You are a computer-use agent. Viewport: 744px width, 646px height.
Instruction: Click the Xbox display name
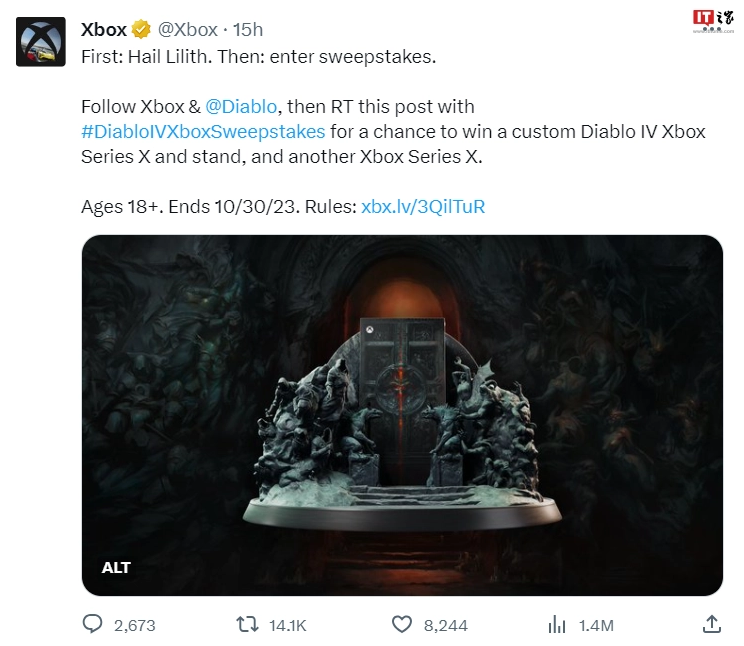104,30
